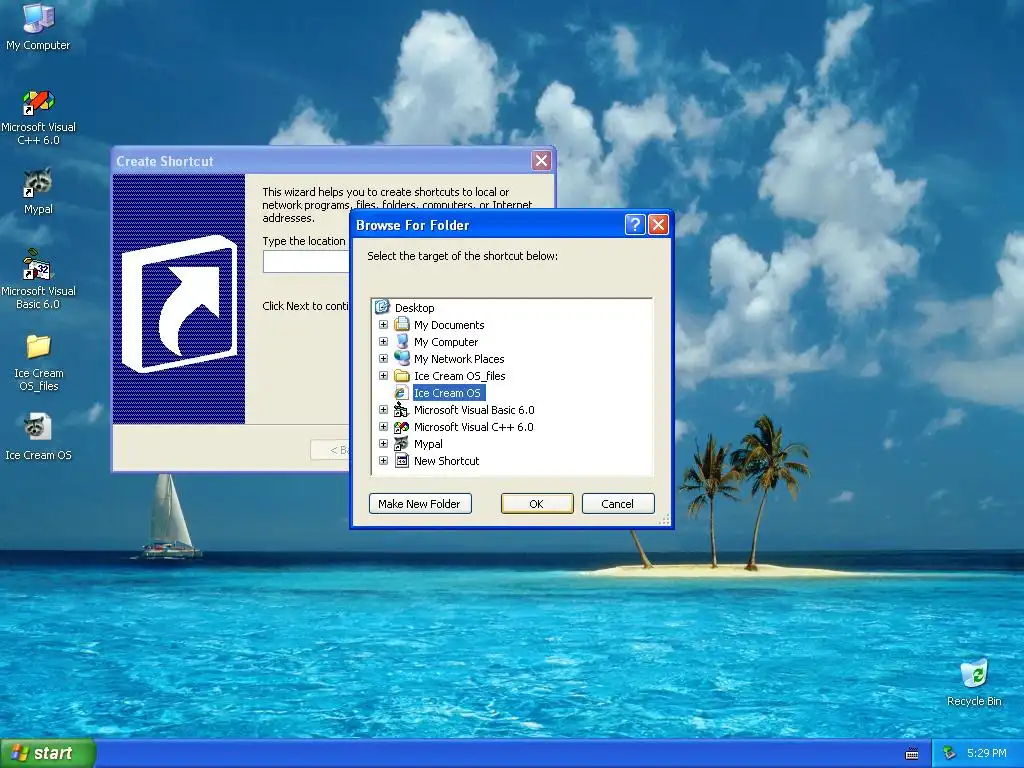Click the My Computer icon in tree

[x=402, y=342]
